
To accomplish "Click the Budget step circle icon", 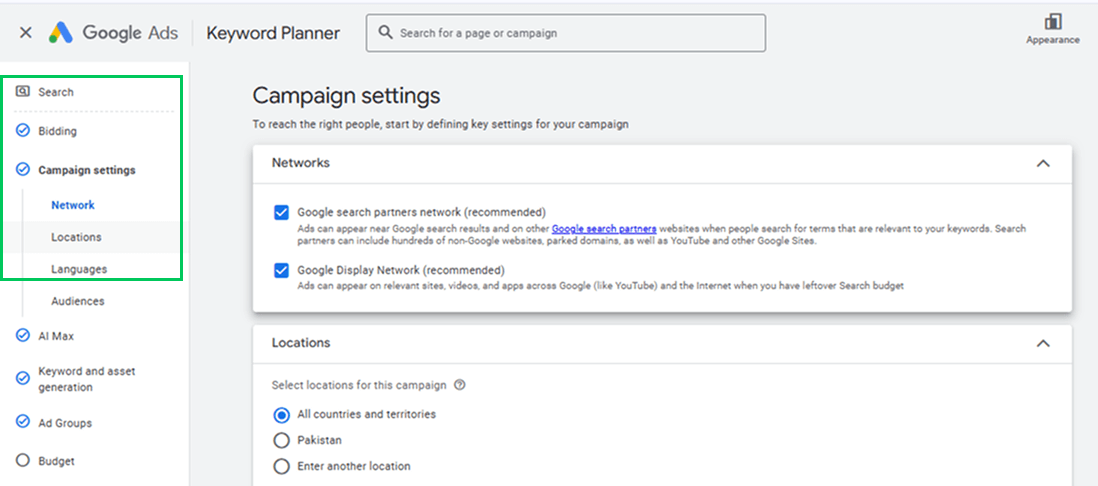I will (x=22, y=461).
